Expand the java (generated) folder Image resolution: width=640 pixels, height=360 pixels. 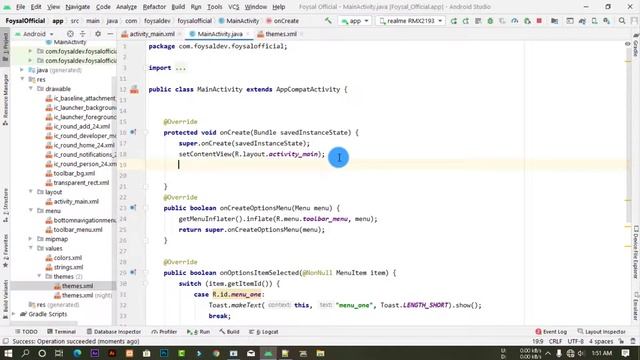tap(22, 70)
